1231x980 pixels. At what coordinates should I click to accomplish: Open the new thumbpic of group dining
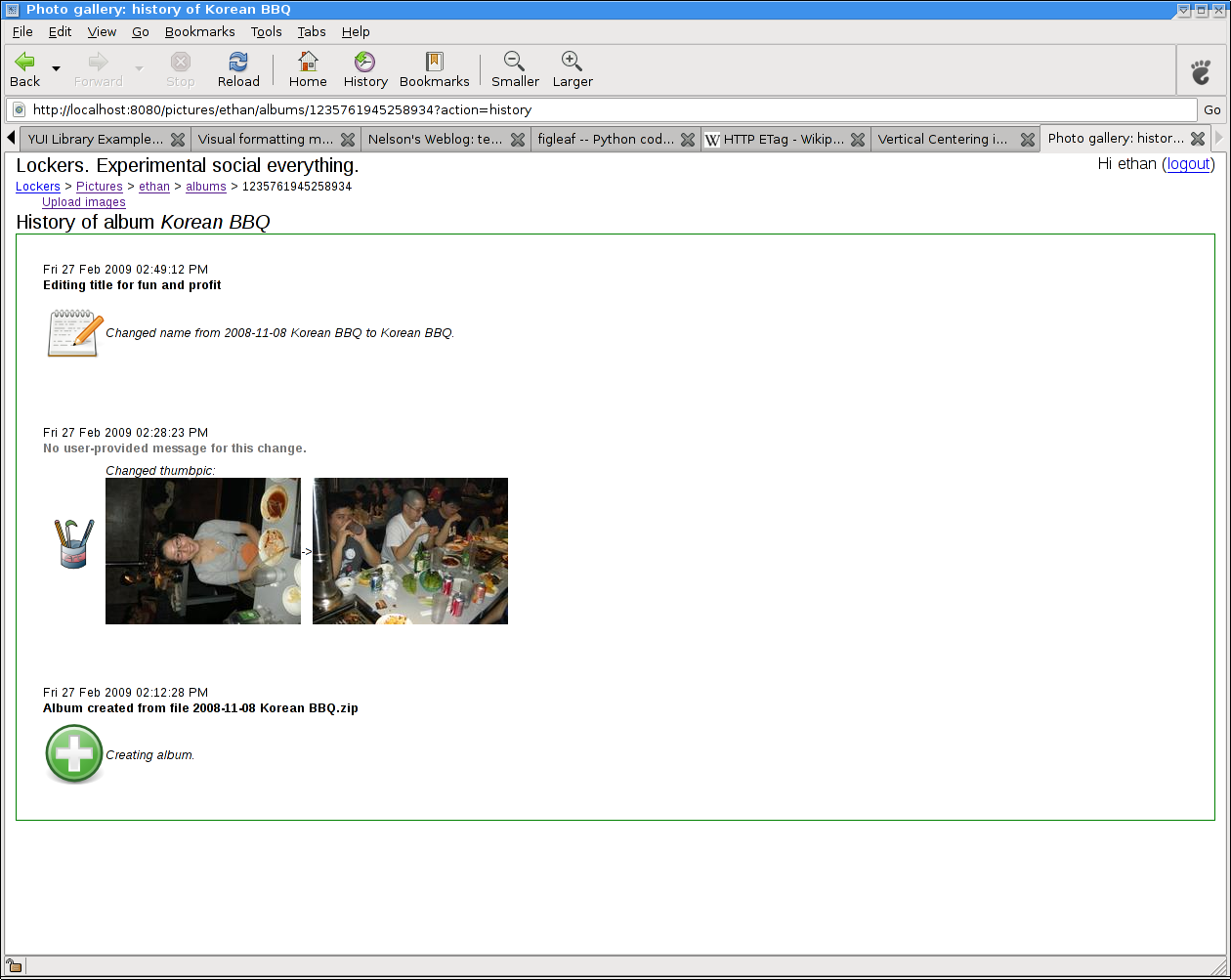point(410,551)
